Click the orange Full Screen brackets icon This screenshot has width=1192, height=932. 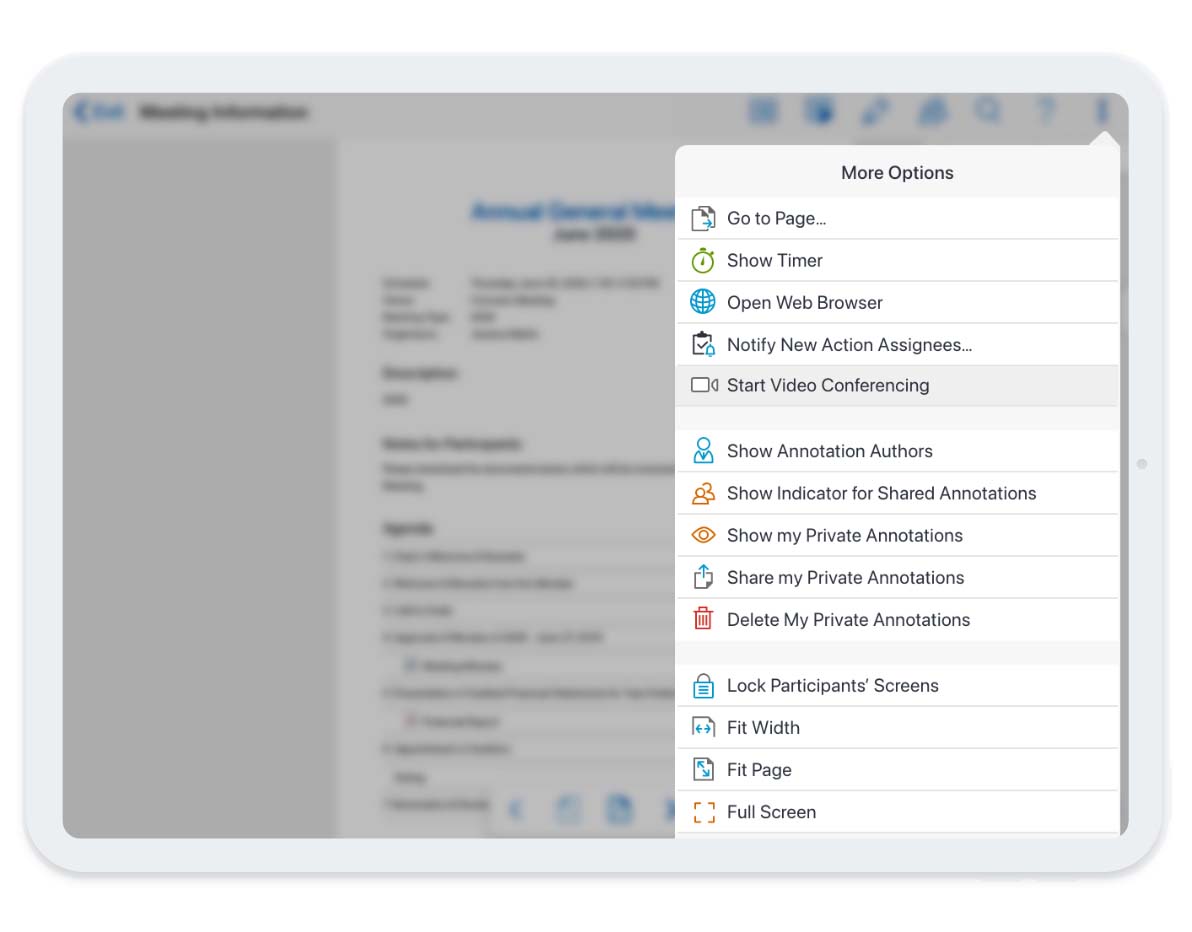(x=704, y=812)
